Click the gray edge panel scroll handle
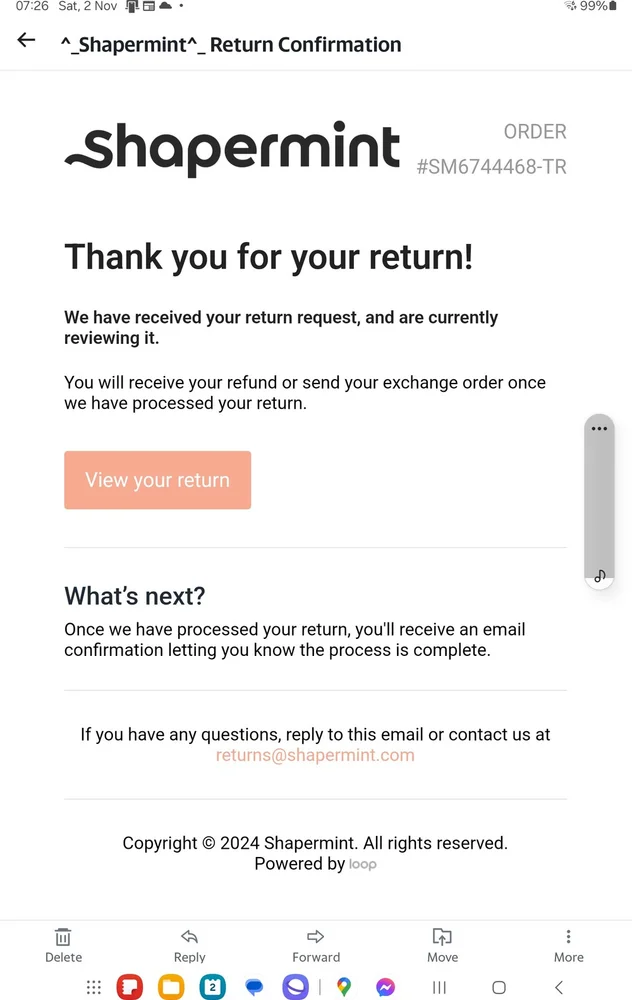 pyautogui.click(x=599, y=500)
